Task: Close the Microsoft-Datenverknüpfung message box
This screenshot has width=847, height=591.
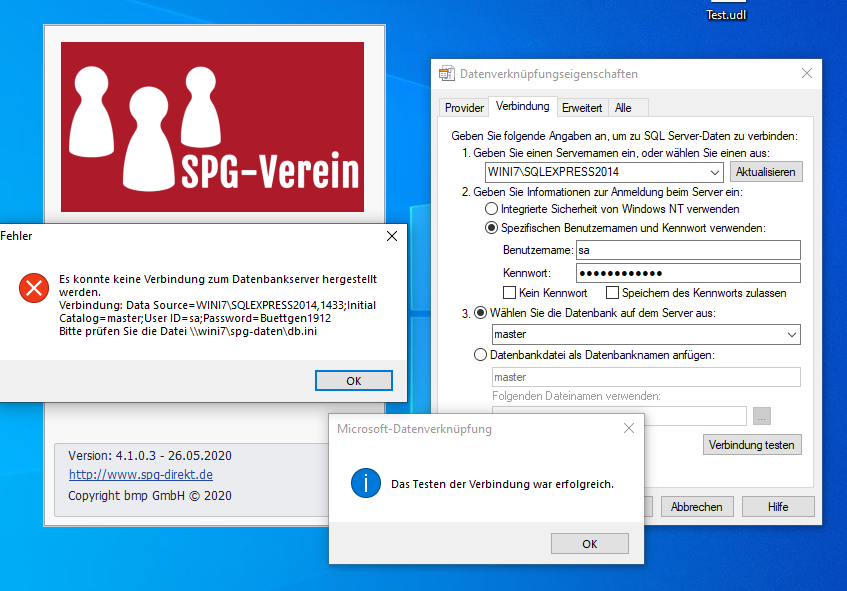Action: point(629,429)
